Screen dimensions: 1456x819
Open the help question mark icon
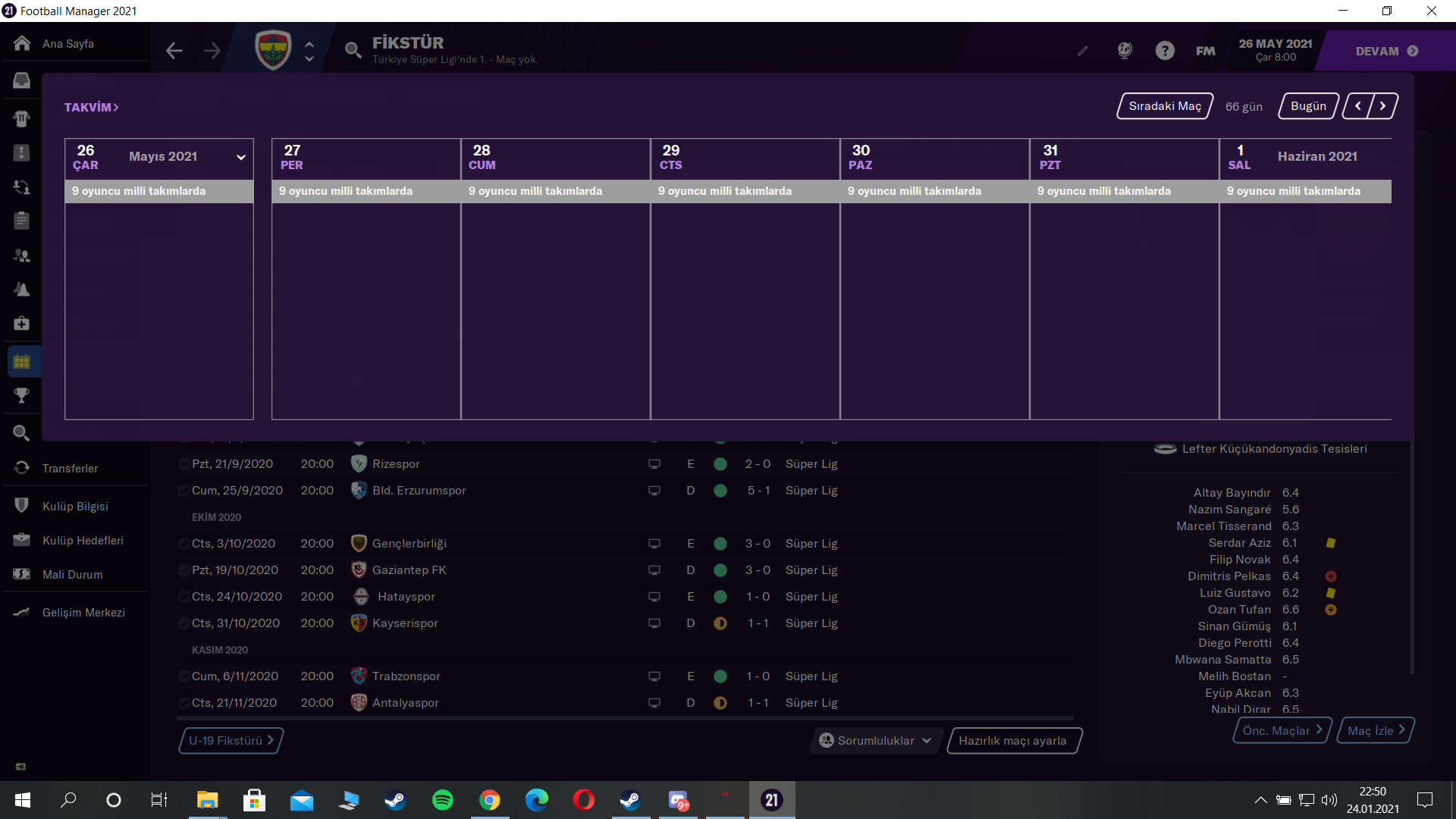(x=1165, y=51)
